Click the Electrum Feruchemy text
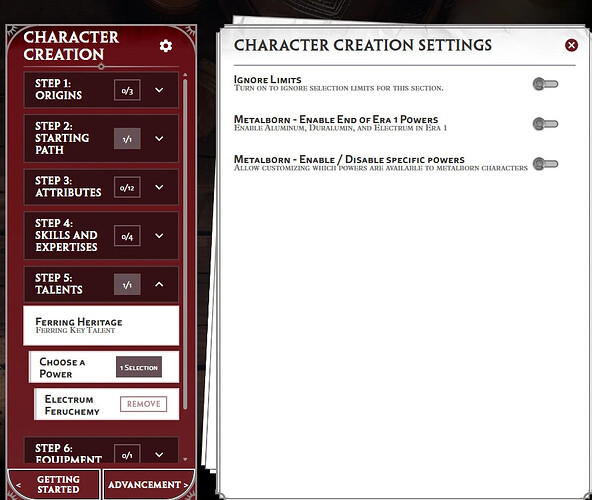Image resolution: width=592 pixels, height=500 pixels. pyautogui.click(x=72, y=405)
